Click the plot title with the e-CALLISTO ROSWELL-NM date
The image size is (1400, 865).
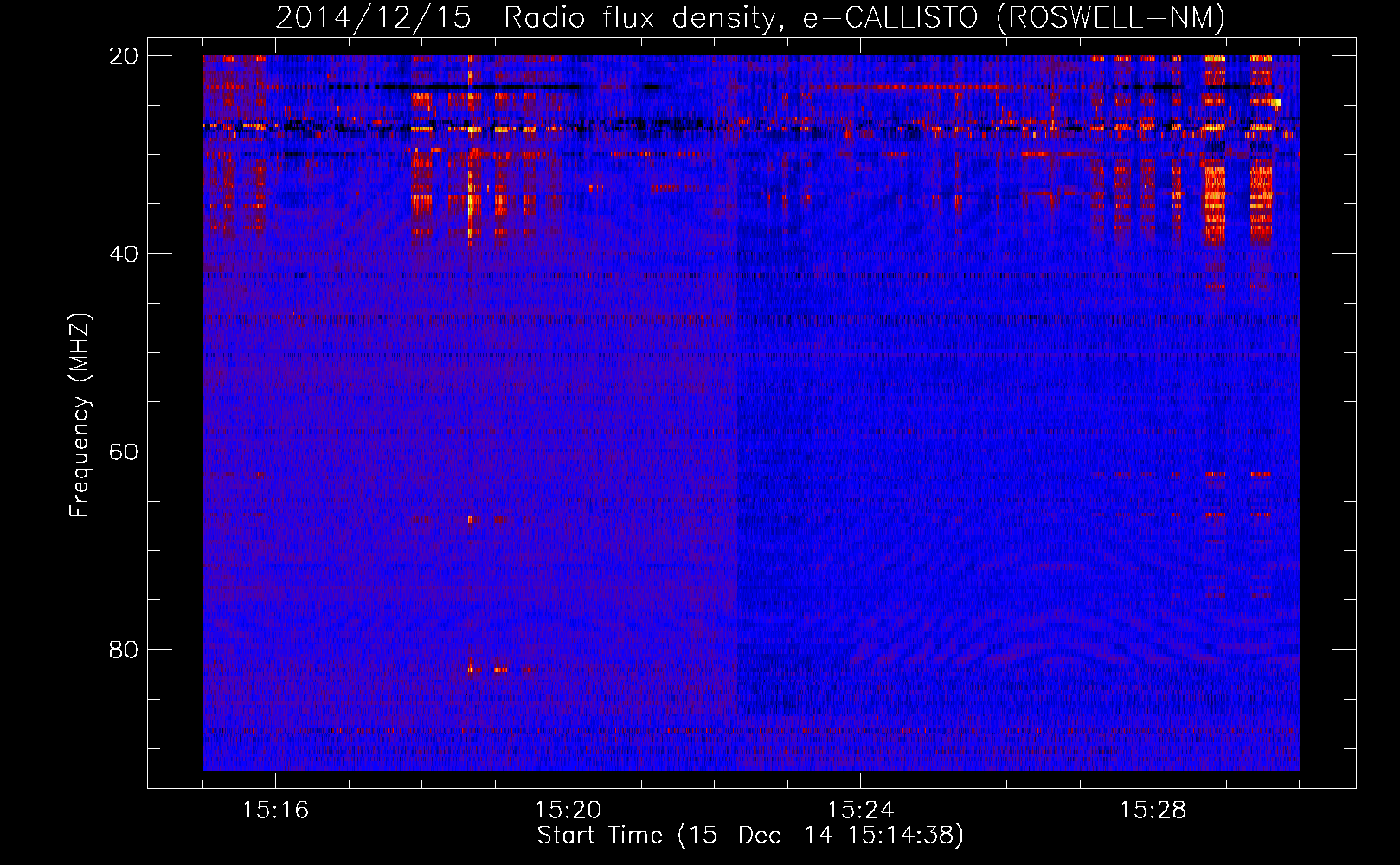click(750, 17)
